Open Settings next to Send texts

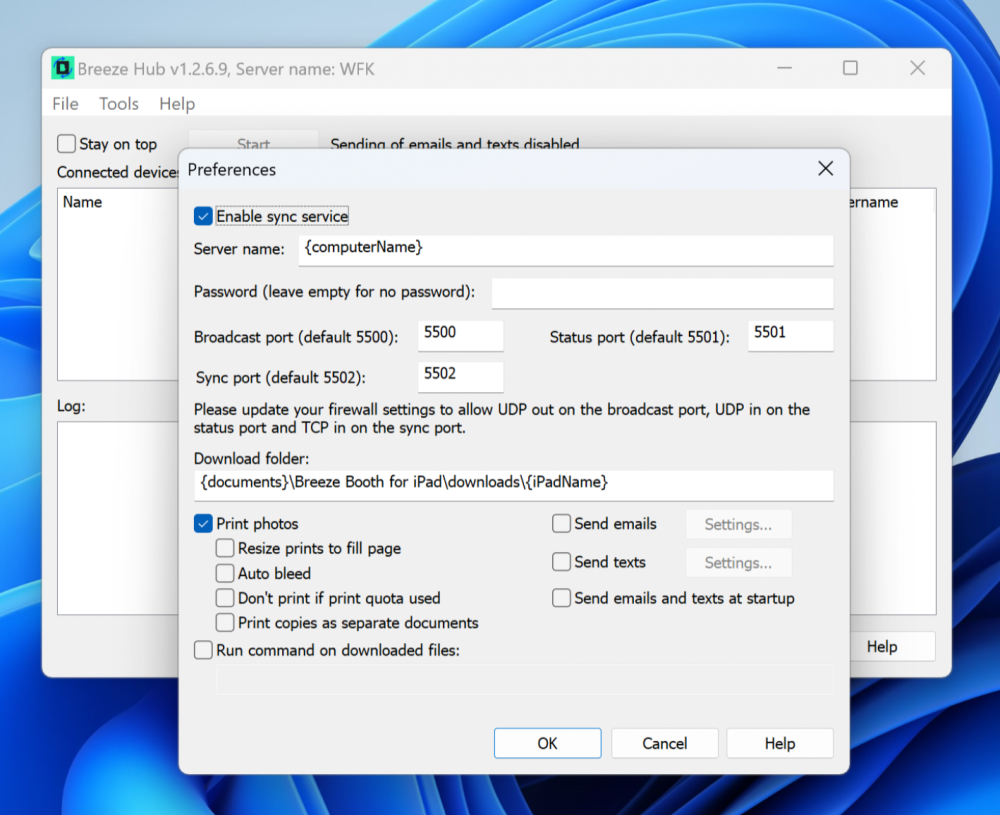[x=739, y=562]
